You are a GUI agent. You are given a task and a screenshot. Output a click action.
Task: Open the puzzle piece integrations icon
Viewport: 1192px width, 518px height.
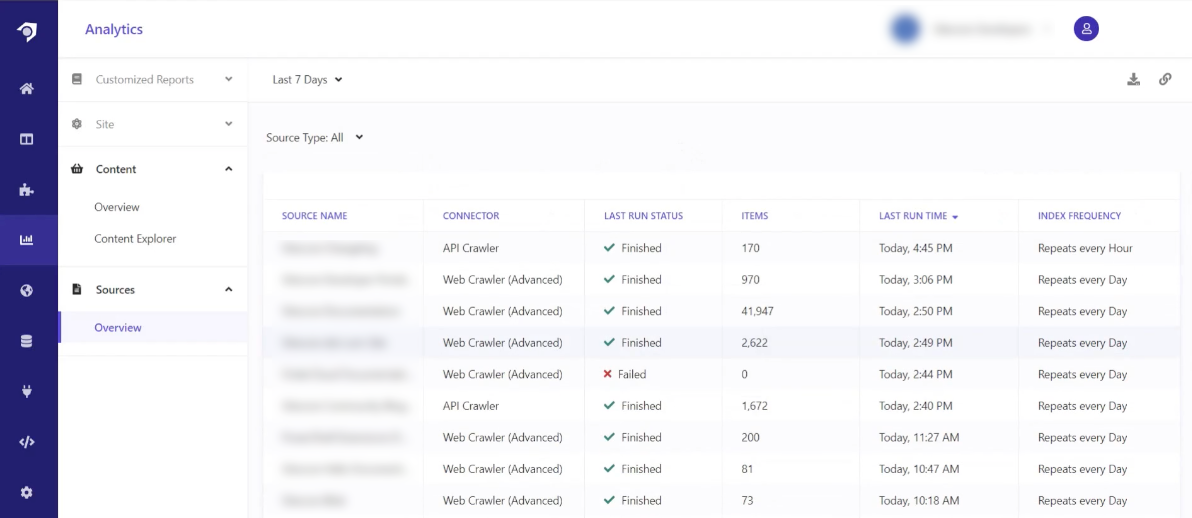coord(27,189)
